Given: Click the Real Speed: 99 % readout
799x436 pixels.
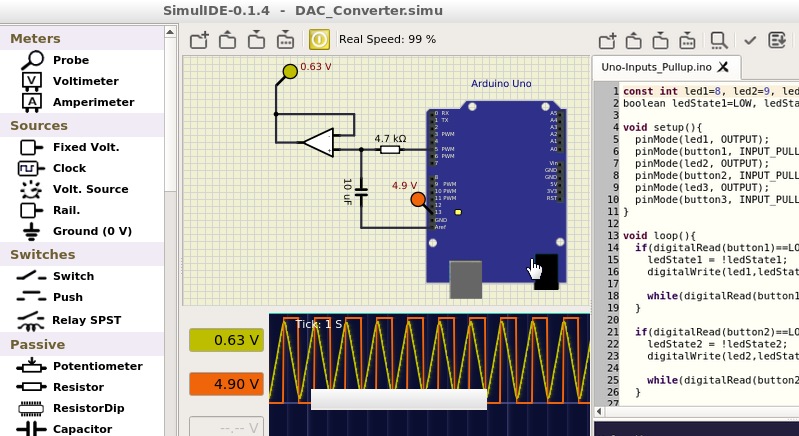Looking at the screenshot, I should coord(387,39).
